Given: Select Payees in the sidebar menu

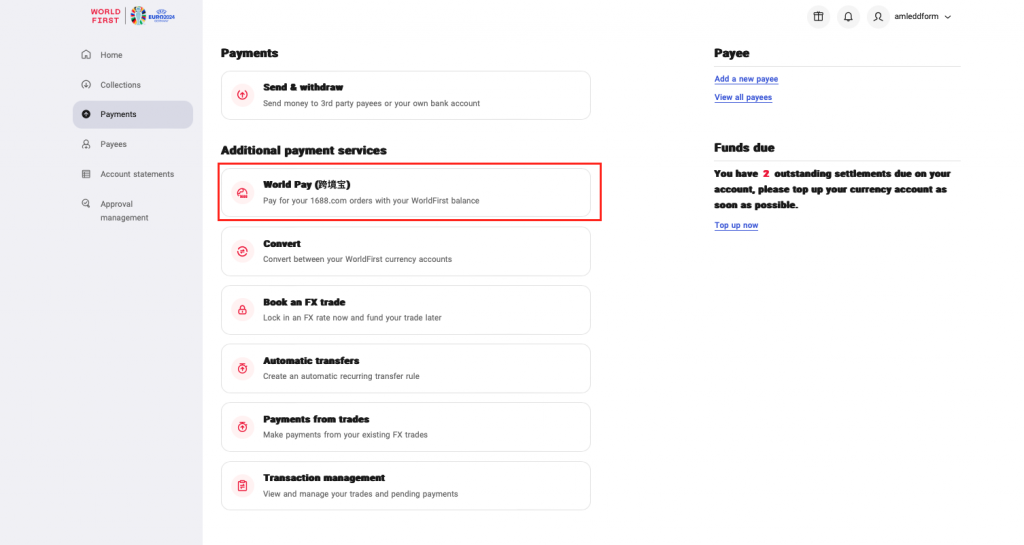Looking at the screenshot, I should click(113, 144).
